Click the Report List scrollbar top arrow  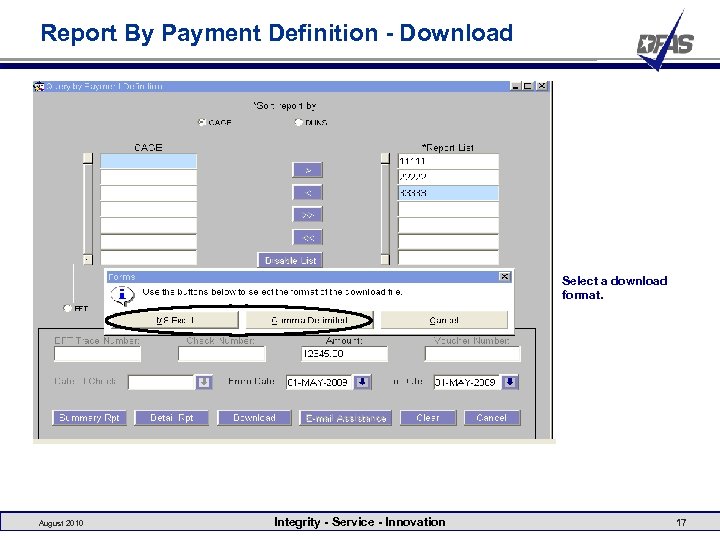tap(385, 158)
